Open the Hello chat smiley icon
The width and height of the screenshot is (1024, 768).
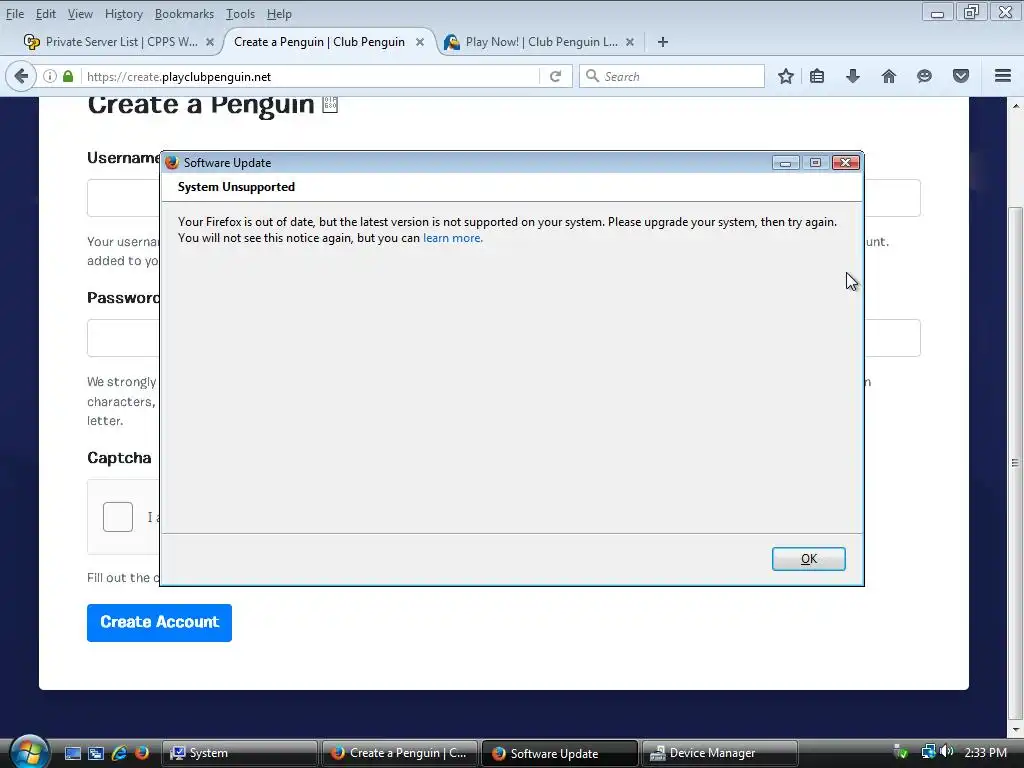pyautogui.click(x=924, y=76)
